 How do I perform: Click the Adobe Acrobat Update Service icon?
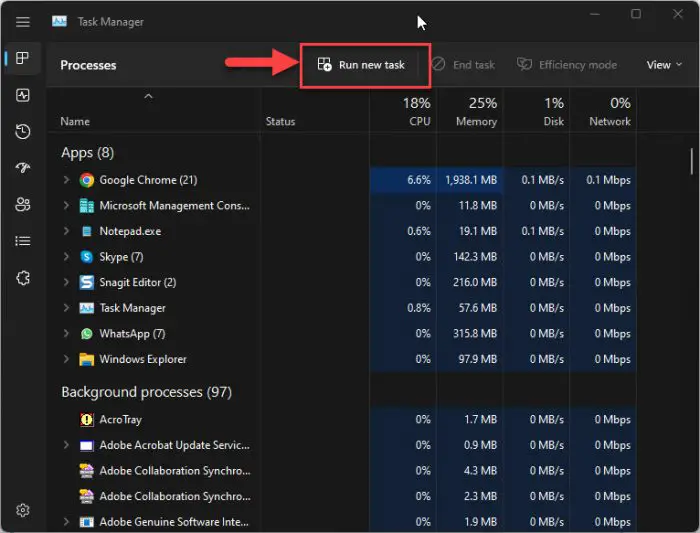(87, 446)
